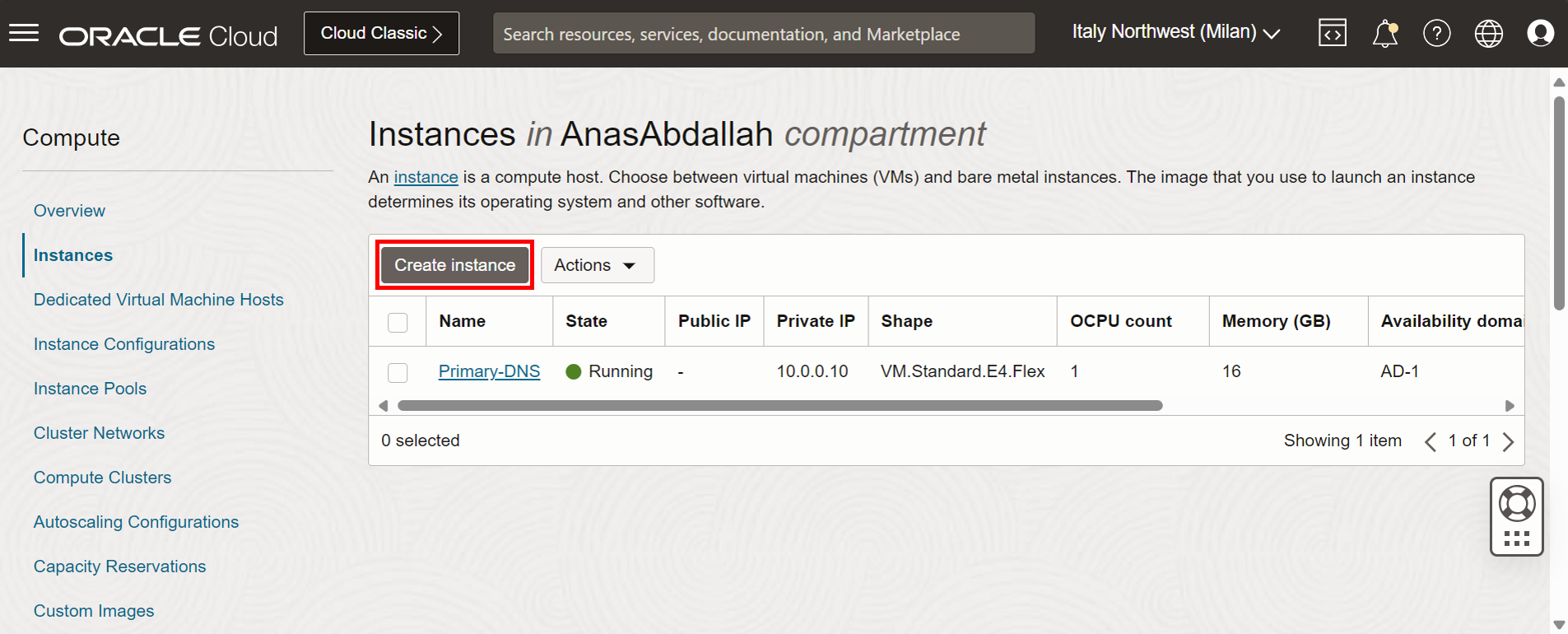Click the Create instance button
The width and height of the screenshot is (1568, 634).
coord(454,265)
